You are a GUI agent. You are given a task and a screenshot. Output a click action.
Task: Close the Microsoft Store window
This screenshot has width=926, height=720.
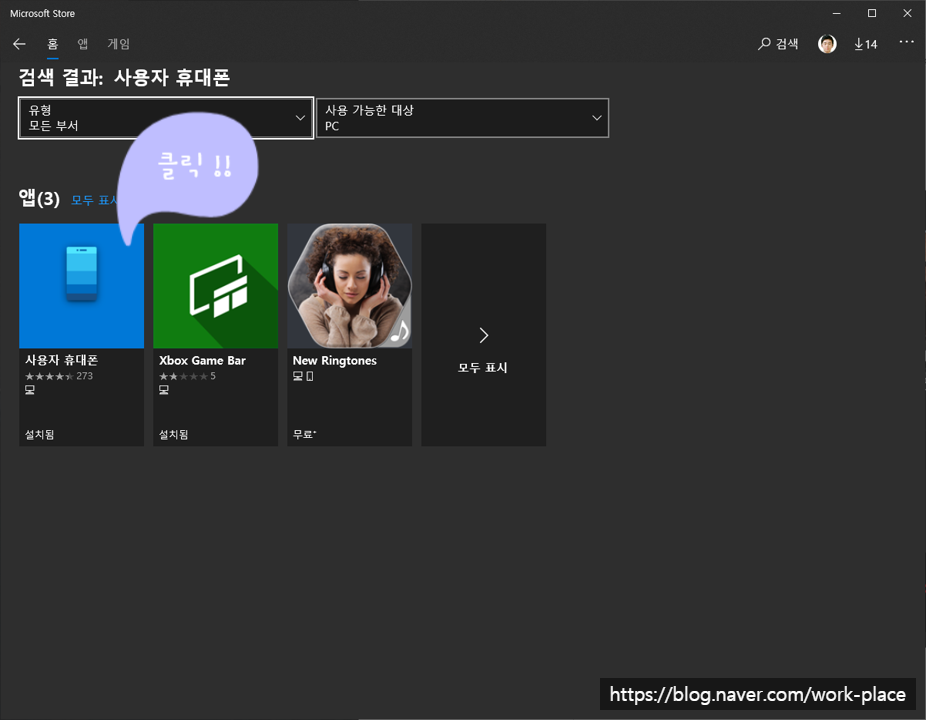click(907, 13)
